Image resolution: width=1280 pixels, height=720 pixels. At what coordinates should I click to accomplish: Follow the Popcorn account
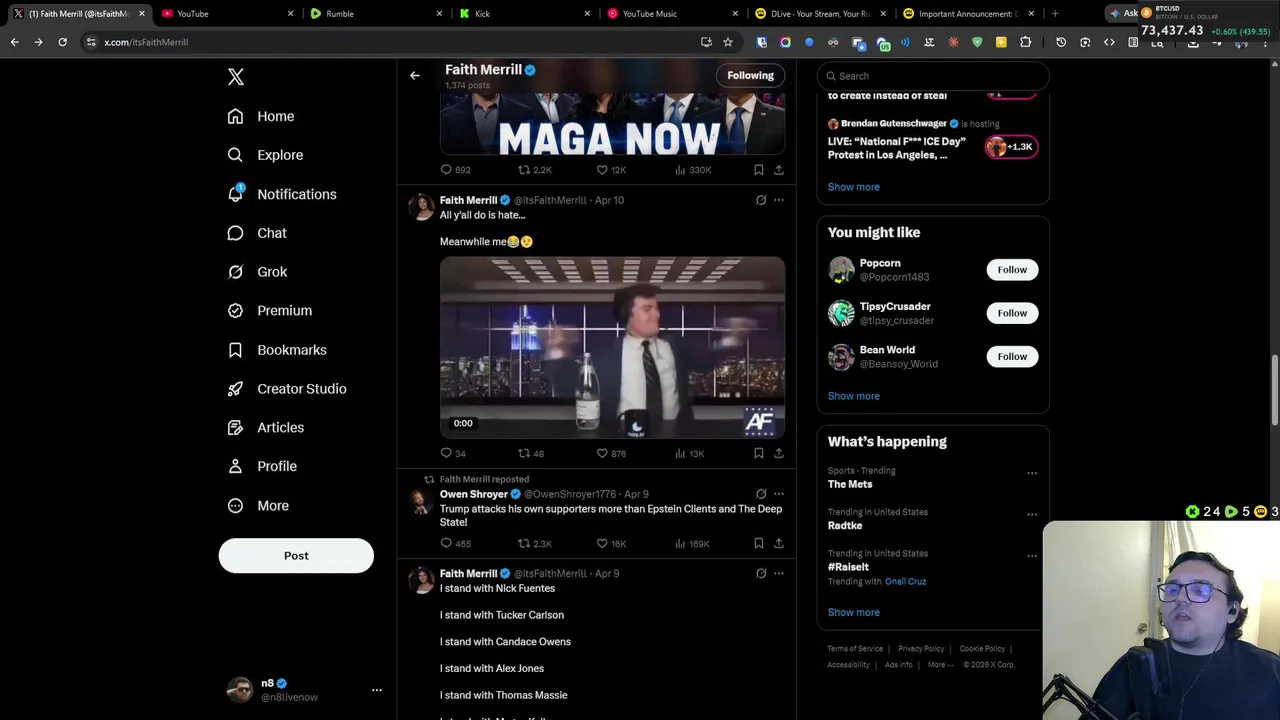[x=1012, y=270]
